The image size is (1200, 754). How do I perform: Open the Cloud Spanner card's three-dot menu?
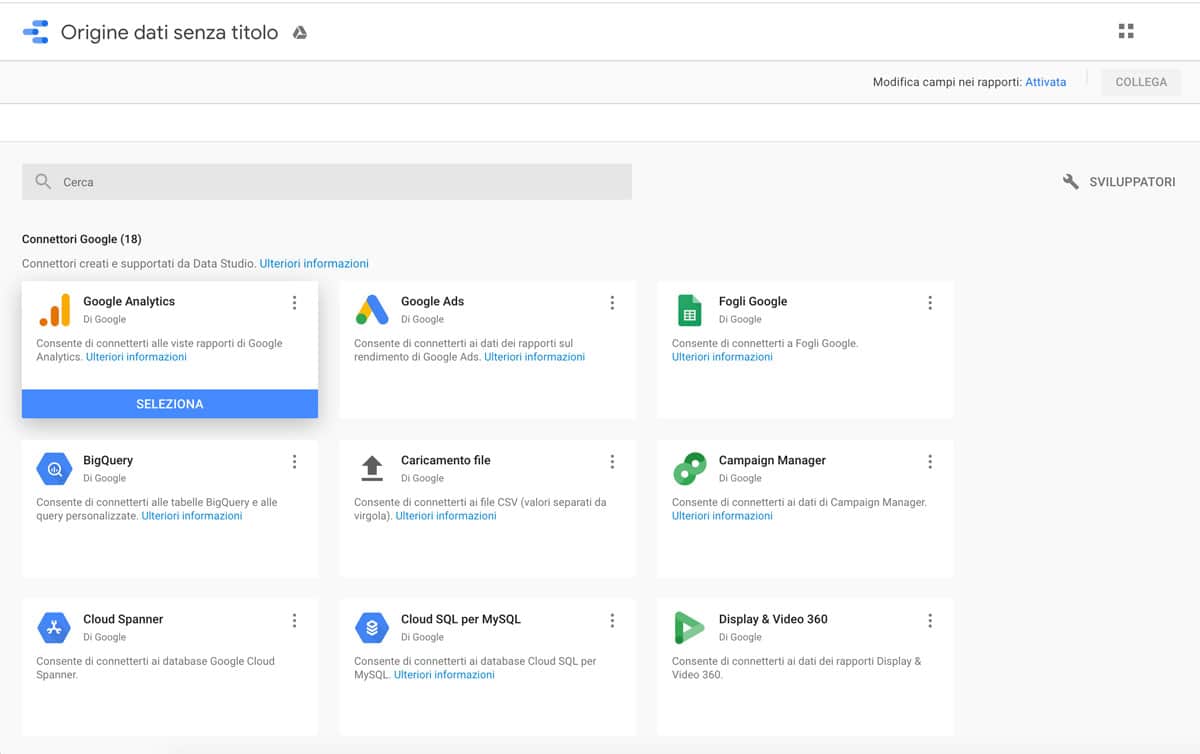(x=294, y=620)
